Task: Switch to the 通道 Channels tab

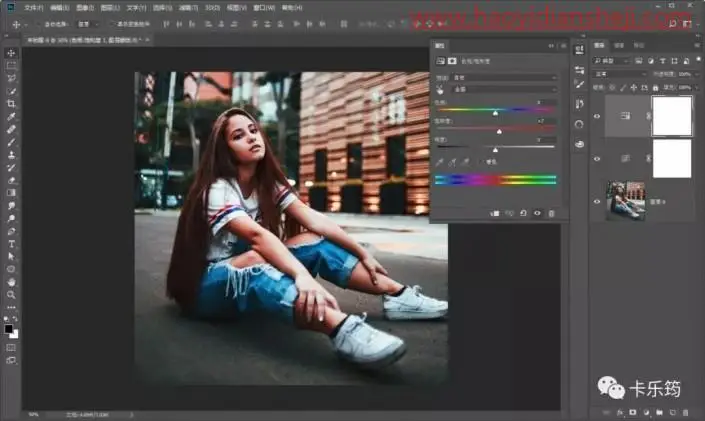Action: pos(619,45)
